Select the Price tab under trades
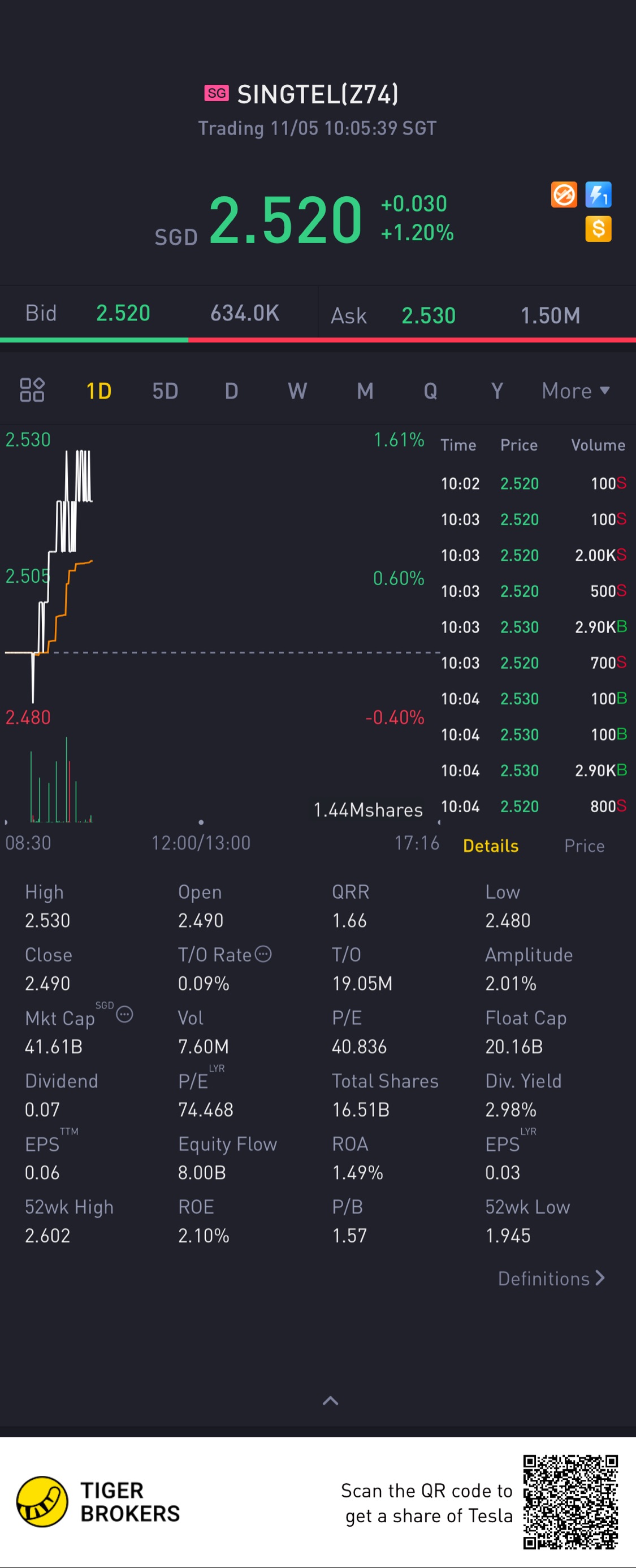Image resolution: width=636 pixels, height=1568 pixels. (584, 846)
